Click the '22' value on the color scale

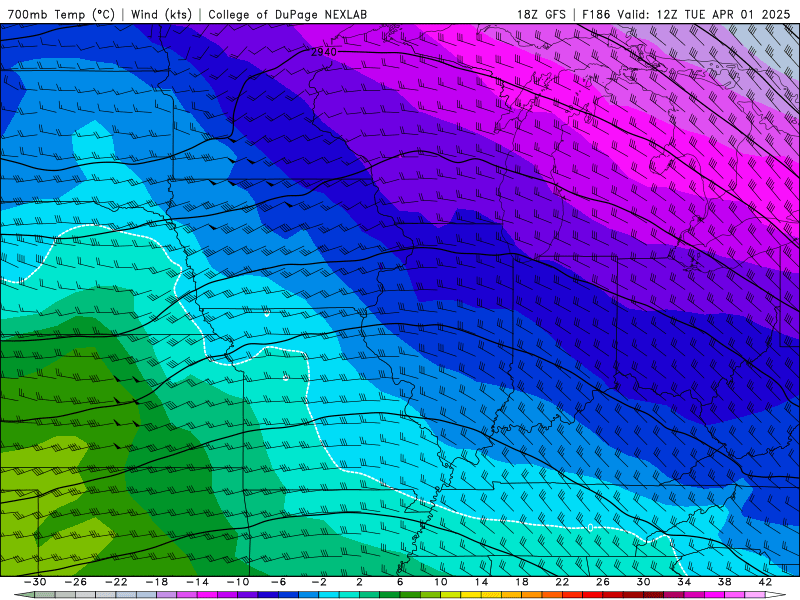[562, 582]
